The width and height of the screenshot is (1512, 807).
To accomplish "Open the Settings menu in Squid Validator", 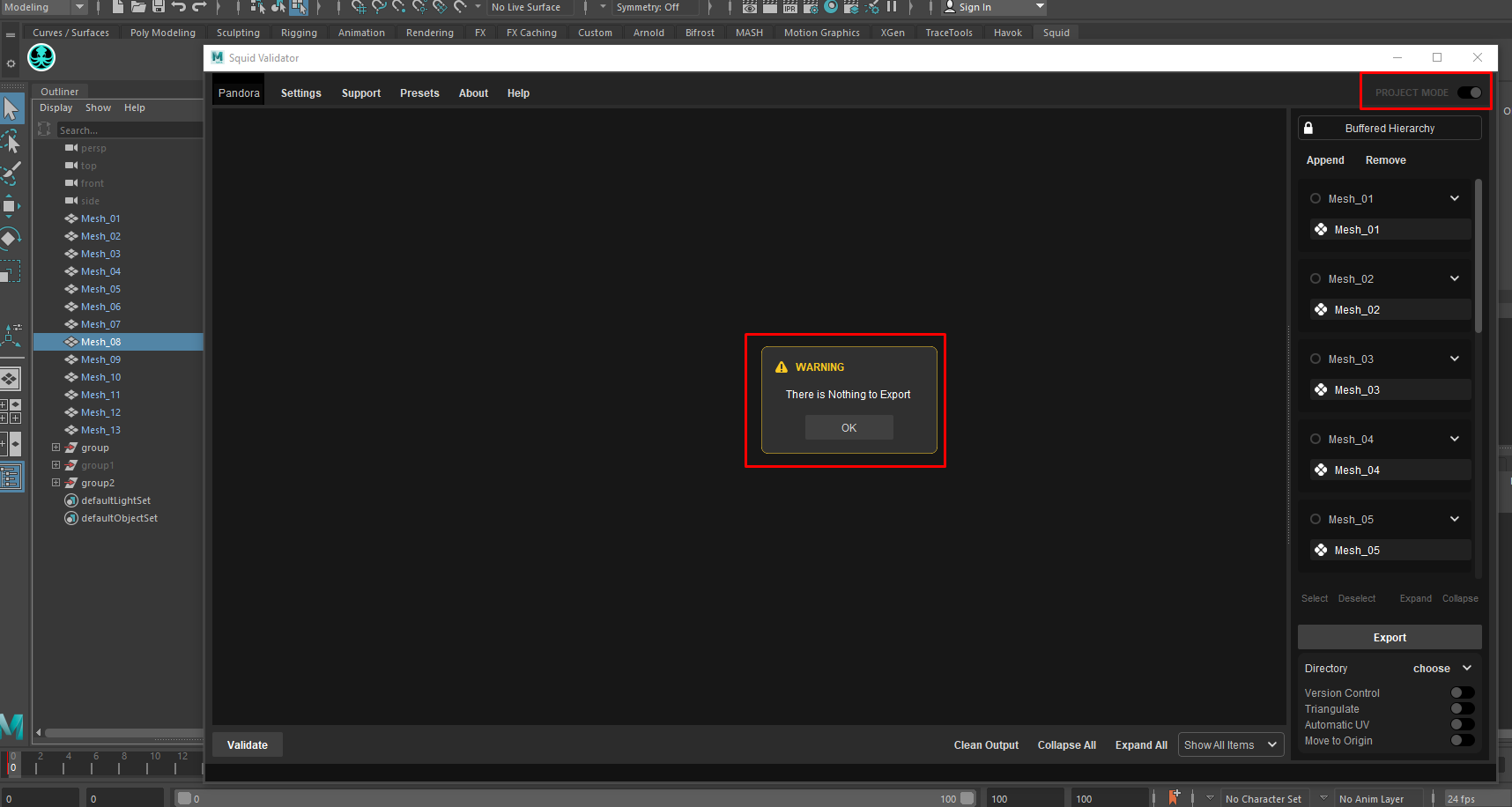I will [300, 93].
